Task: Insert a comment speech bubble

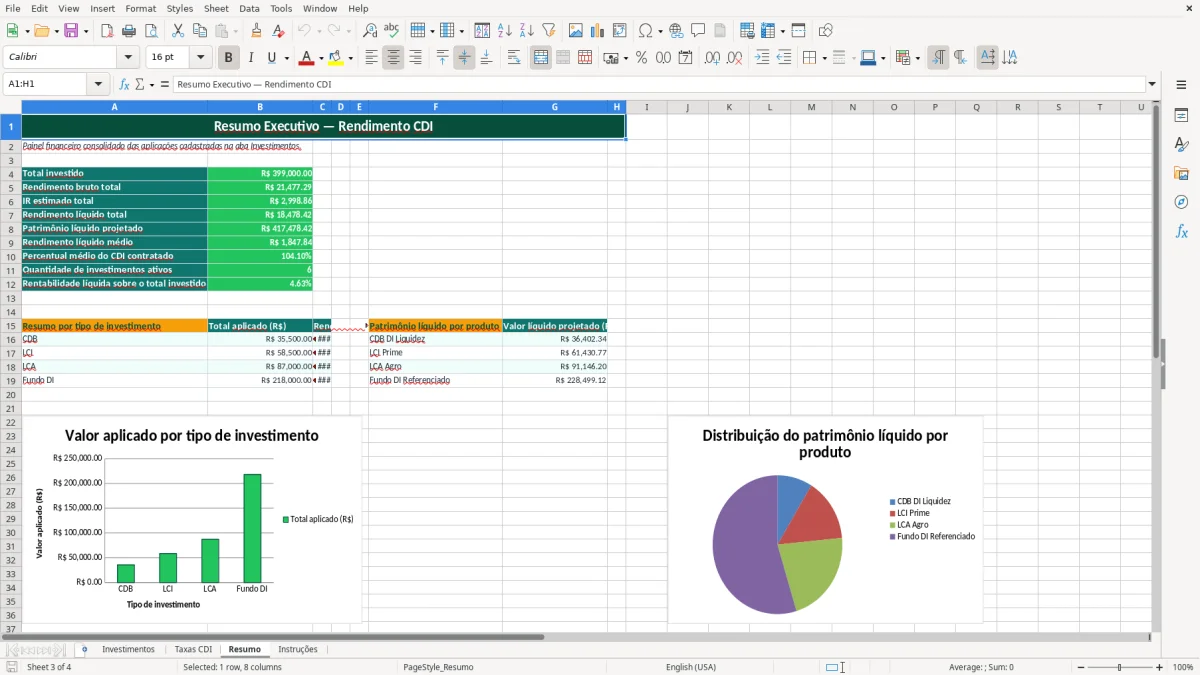Action: point(698,31)
